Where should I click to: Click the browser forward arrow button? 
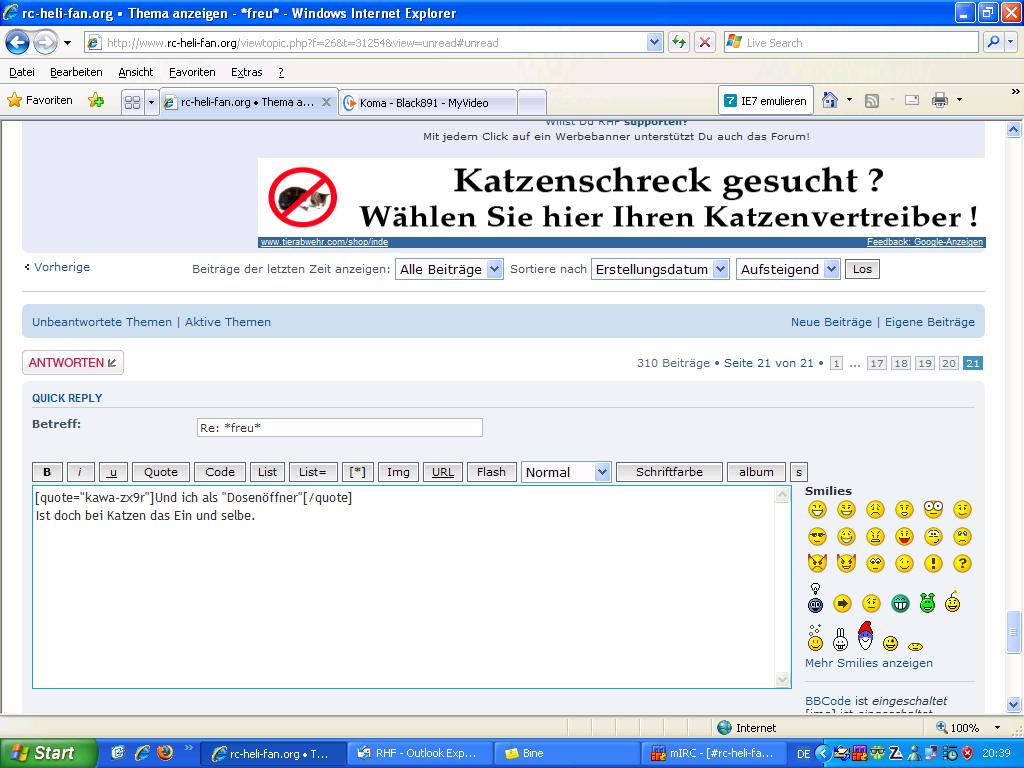[x=45, y=43]
